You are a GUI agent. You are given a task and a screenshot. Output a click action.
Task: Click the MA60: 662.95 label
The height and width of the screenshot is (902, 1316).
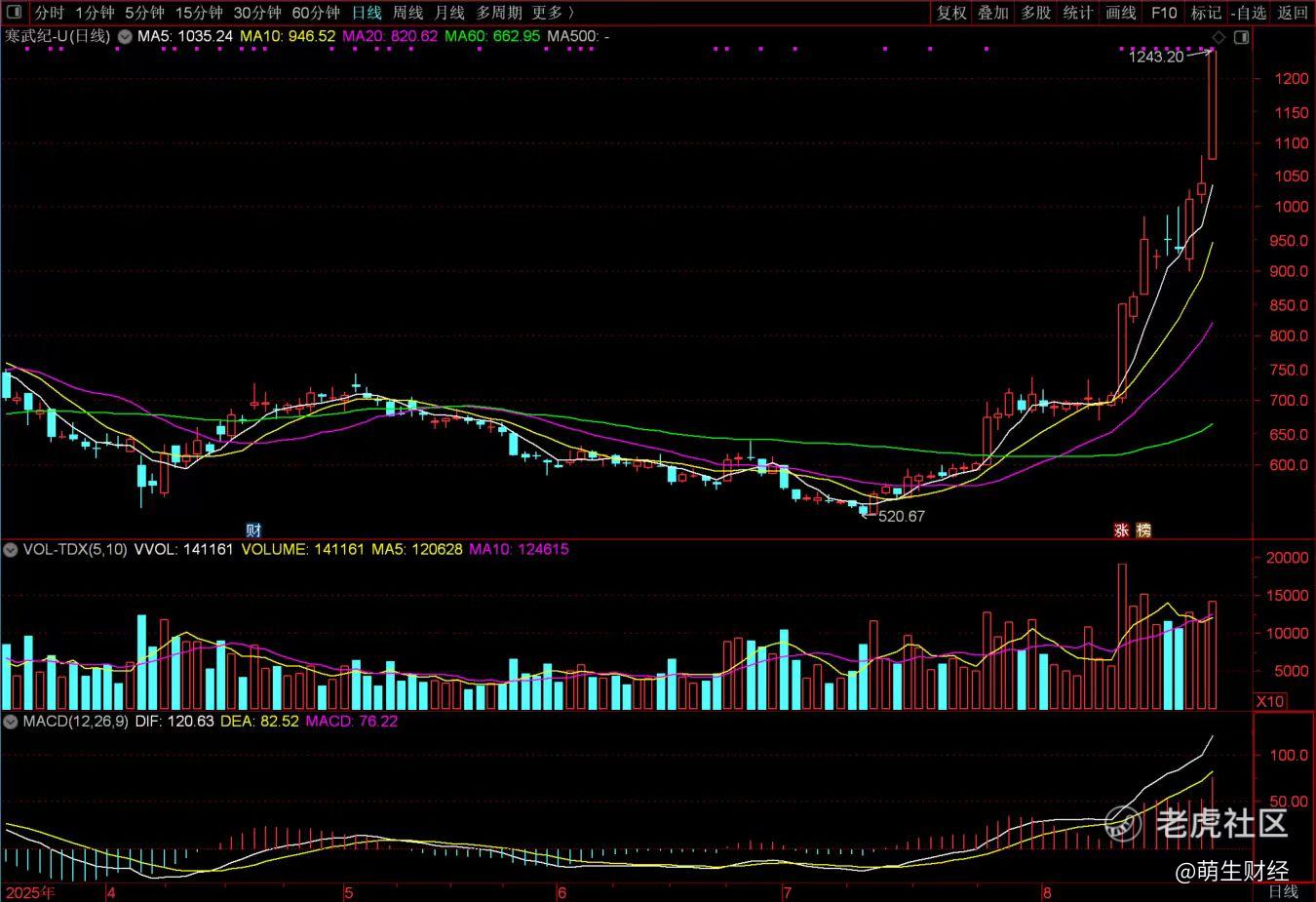pos(492,36)
